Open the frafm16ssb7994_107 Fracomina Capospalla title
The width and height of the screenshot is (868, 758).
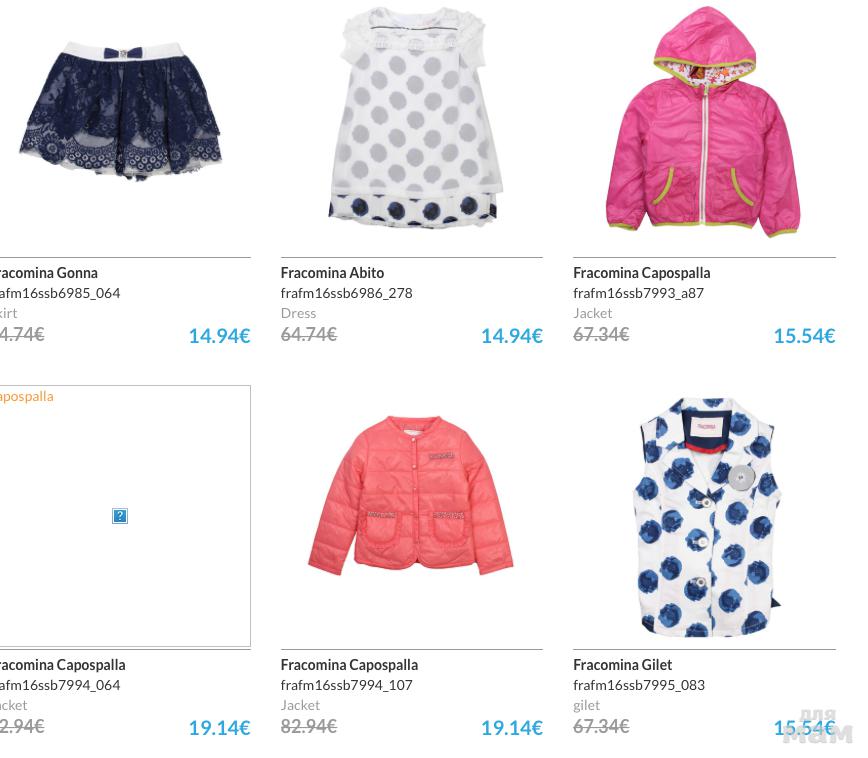pyautogui.click(x=349, y=664)
